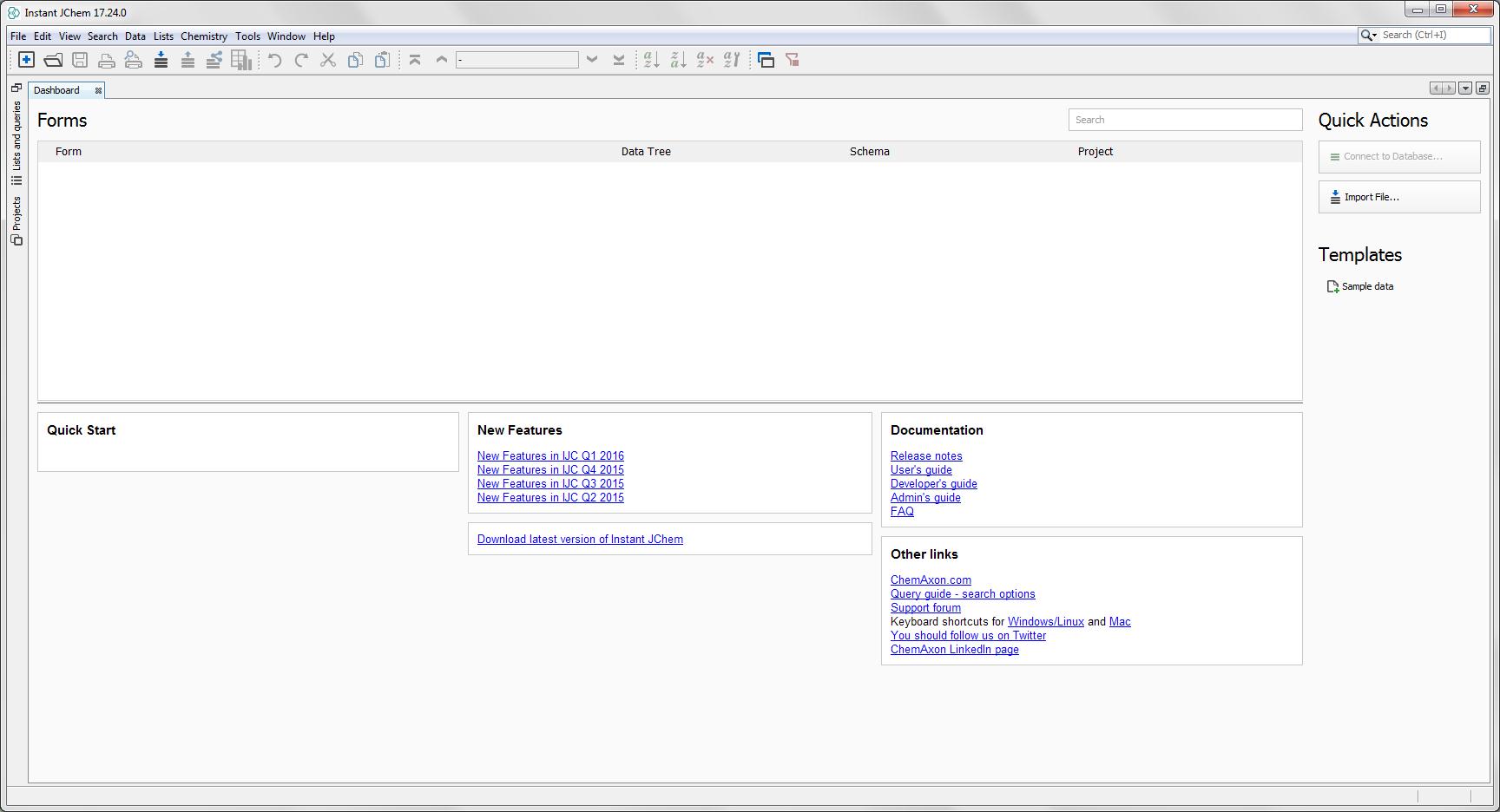Open New Features in IJC Q3 2015 link
Image resolution: width=1500 pixels, height=812 pixels.
550,483
